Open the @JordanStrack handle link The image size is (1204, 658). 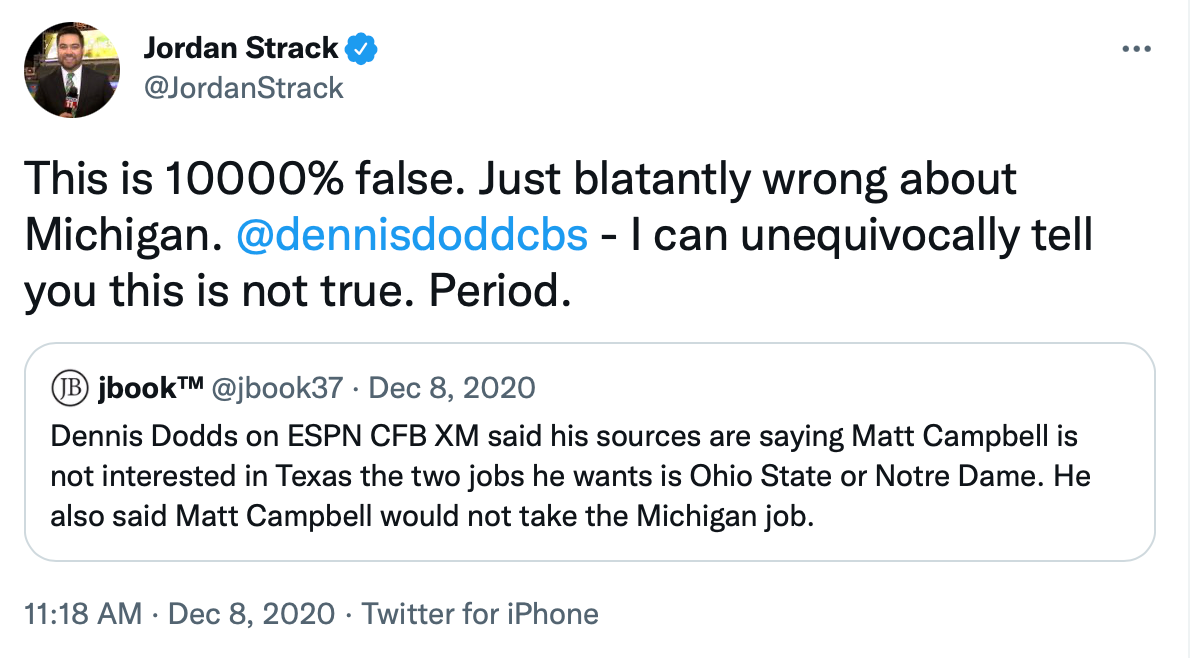(244, 88)
